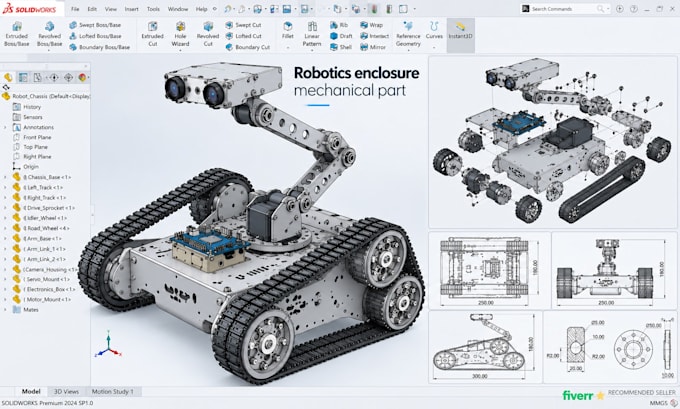The height and width of the screenshot is (409, 680).
Task: Switch to the 3D Views tab
Action: [x=66, y=392]
